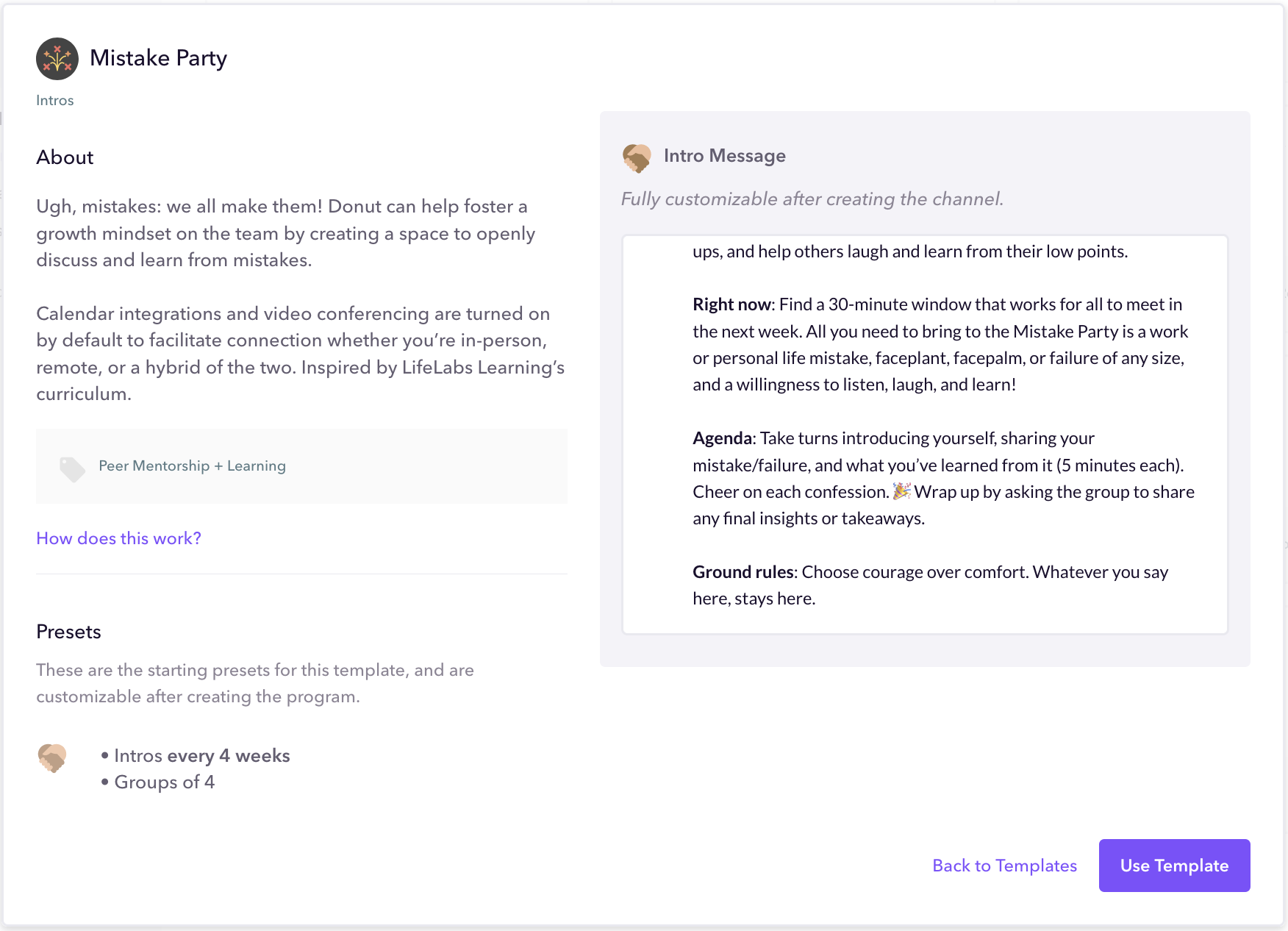Click the Ground rules paragraph
This screenshot has height=931, width=1288.
pos(930,585)
